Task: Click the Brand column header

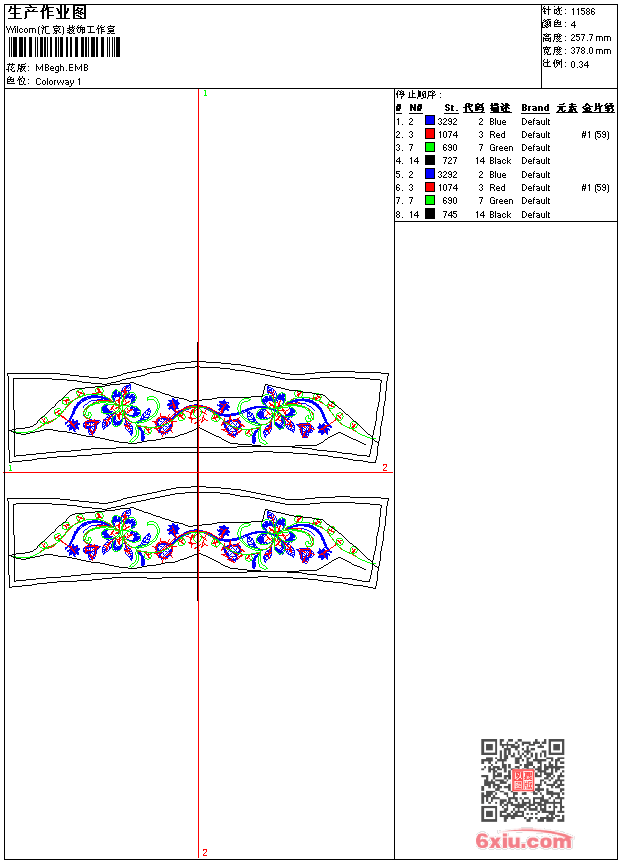Action: (x=535, y=108)
